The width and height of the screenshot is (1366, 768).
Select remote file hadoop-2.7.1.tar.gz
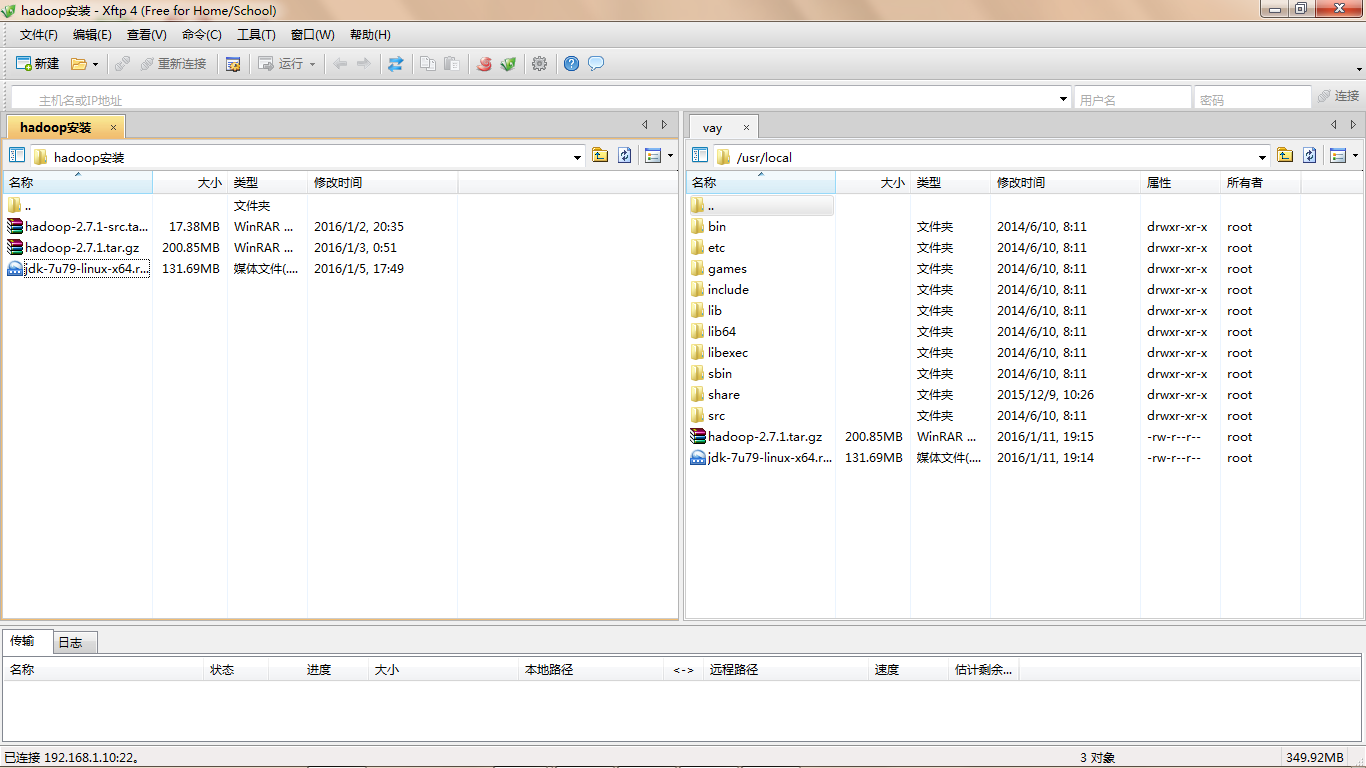click(x=756, y=437)
